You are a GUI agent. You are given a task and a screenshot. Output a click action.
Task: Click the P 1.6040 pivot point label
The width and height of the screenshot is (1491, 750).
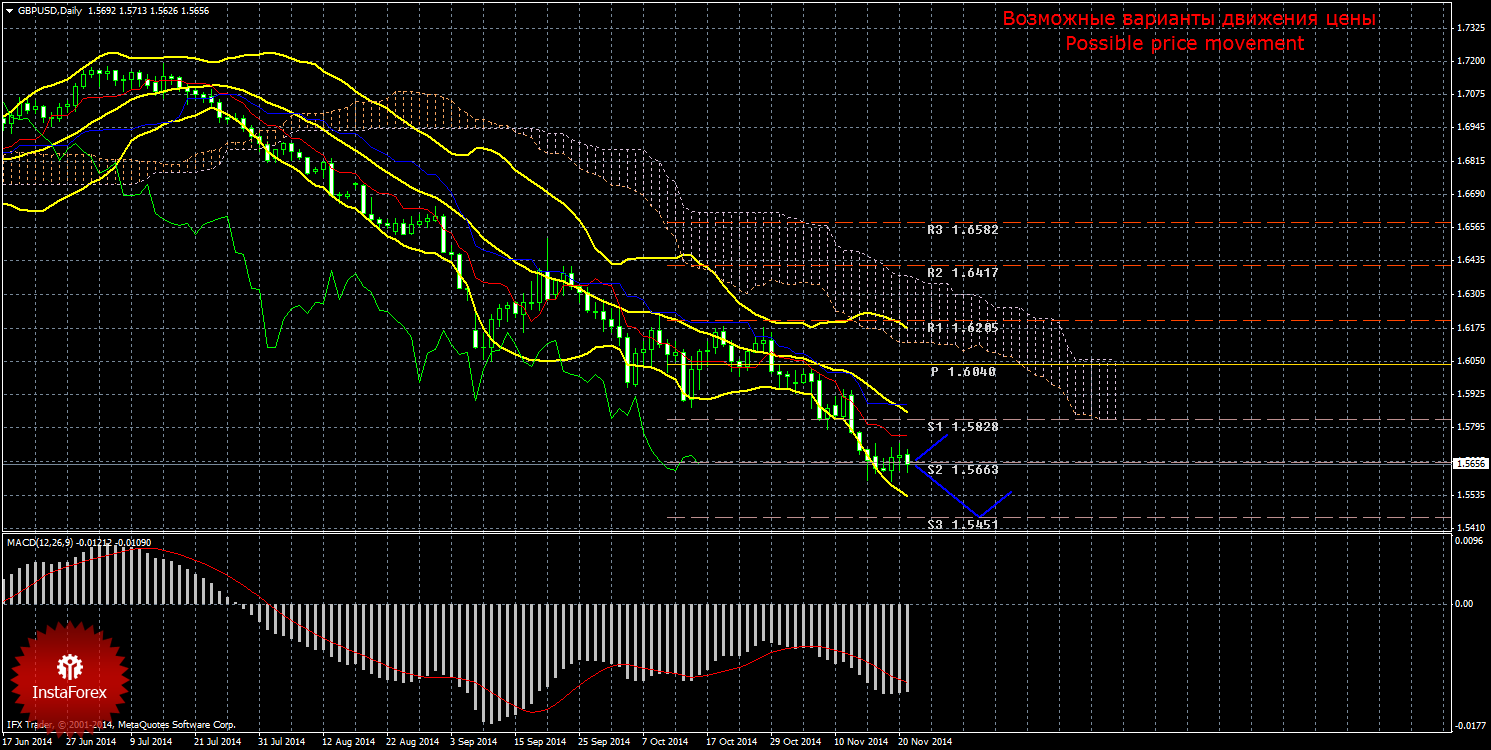(964, 371)
